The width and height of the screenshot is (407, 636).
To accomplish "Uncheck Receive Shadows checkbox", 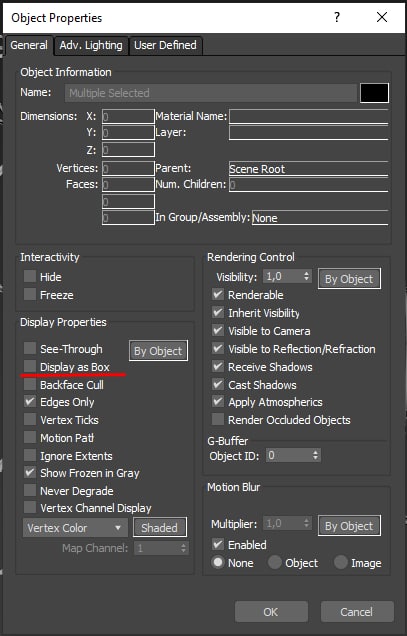I will 218,366.
